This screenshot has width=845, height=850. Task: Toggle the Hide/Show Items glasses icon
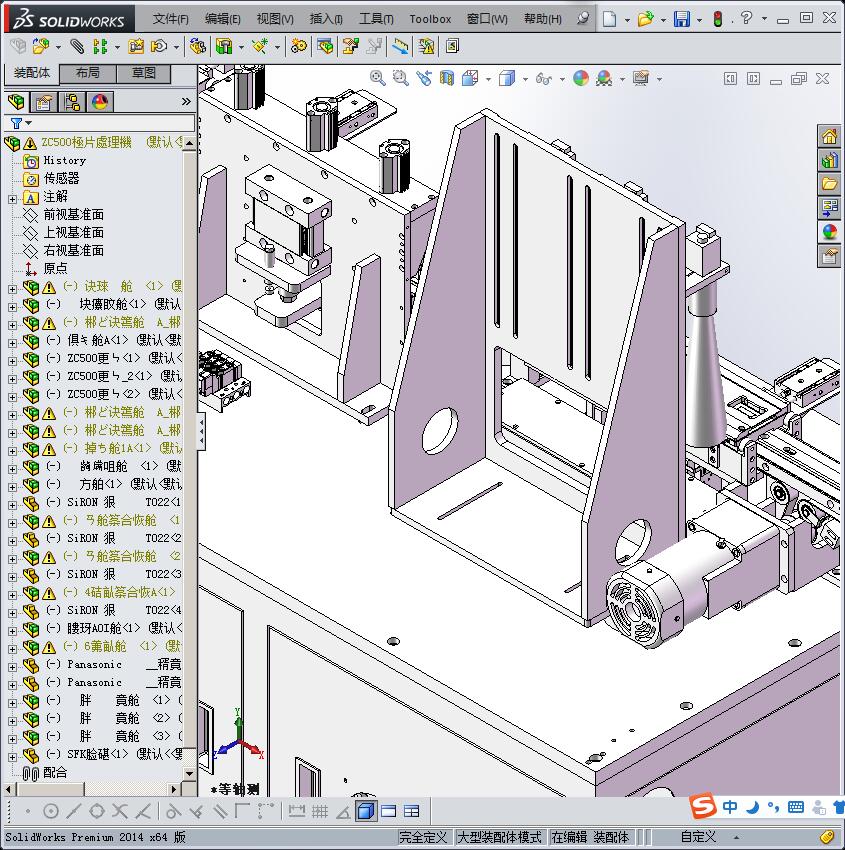coord(542,78)
